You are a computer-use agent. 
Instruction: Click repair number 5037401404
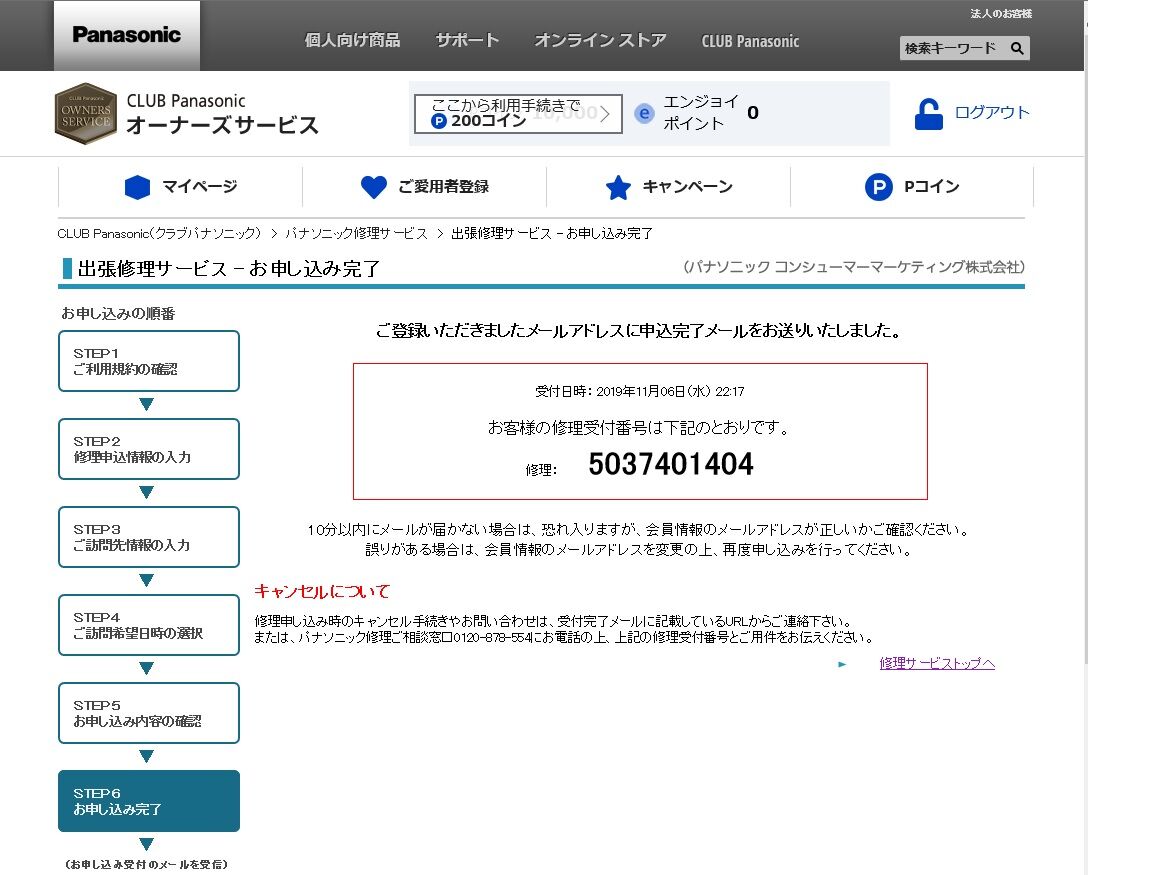[671, 464]
